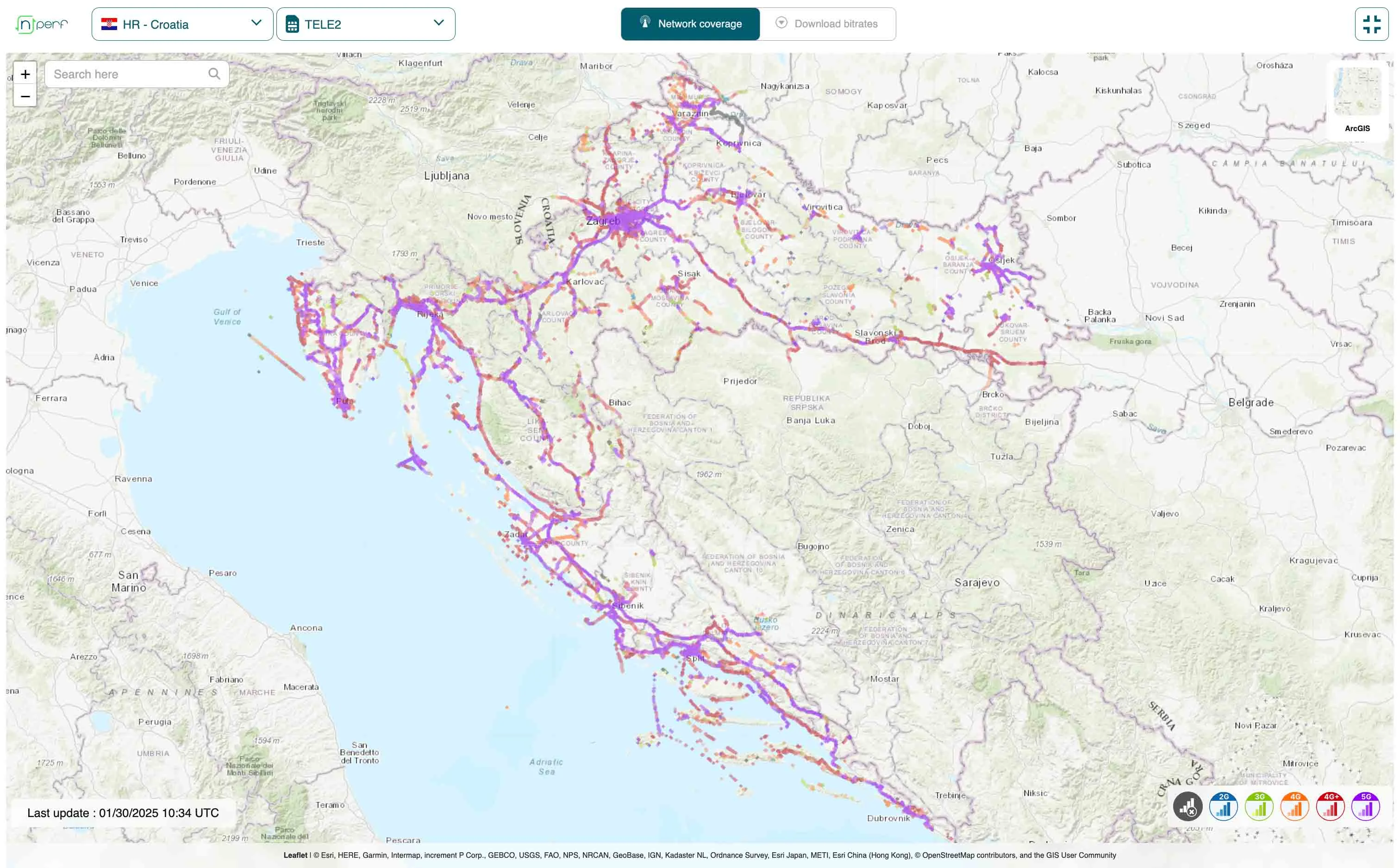The image size is (1400, 868).
Task: Switch to the Network coverage tab
Action: click(690, 24)
